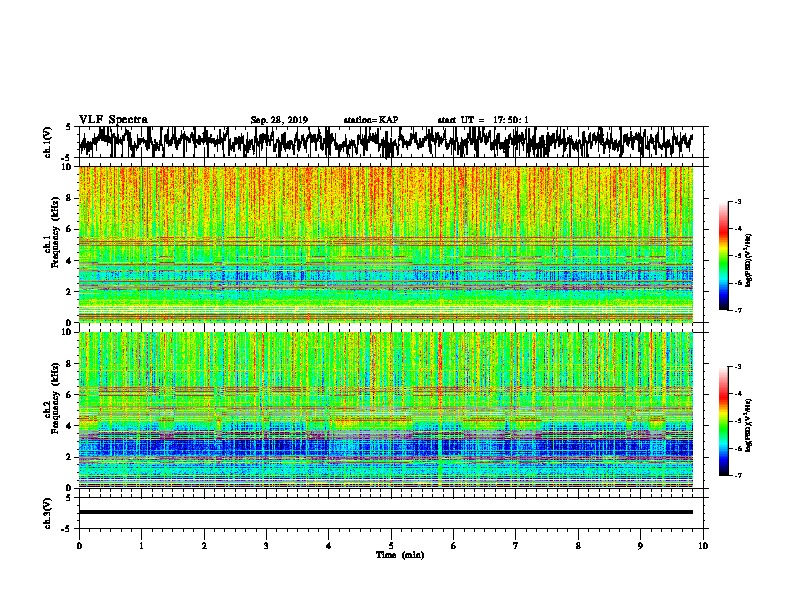Screen dimensions: 792x612
Task: Click the ch.1 "Frequency (kHz)" axis label
Action: [55, 232]
